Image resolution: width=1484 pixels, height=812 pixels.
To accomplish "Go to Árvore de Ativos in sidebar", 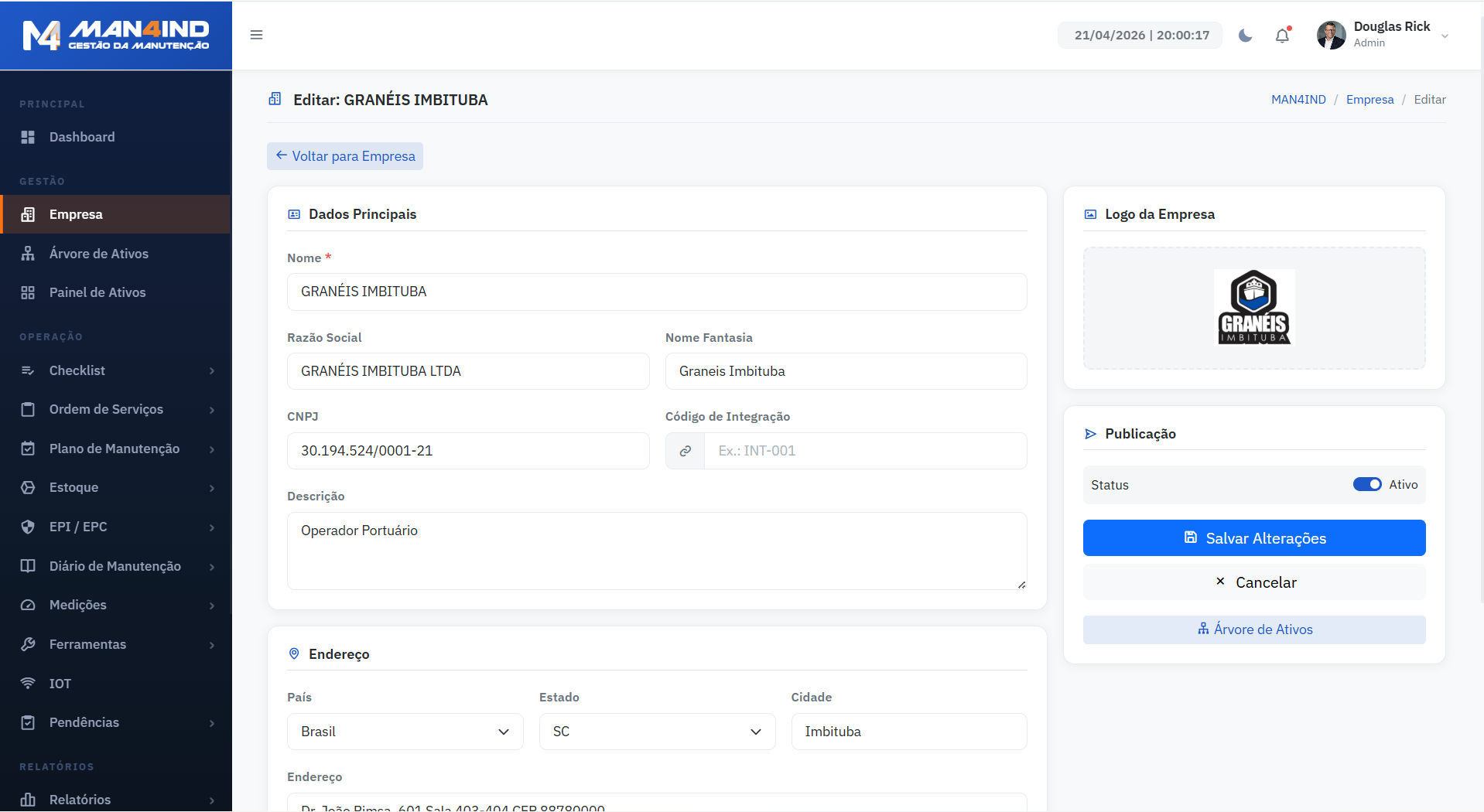I will point(98,254).
